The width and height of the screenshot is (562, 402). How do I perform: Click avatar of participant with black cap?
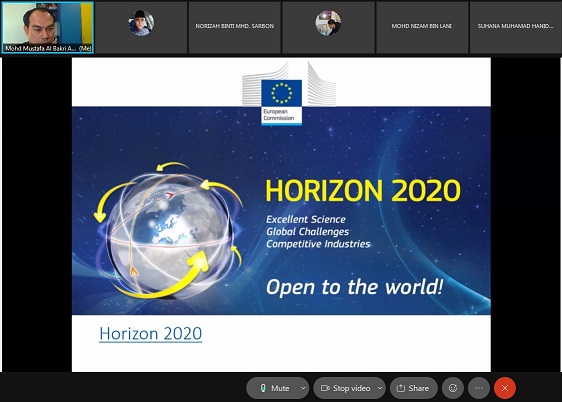coord(141,23)
